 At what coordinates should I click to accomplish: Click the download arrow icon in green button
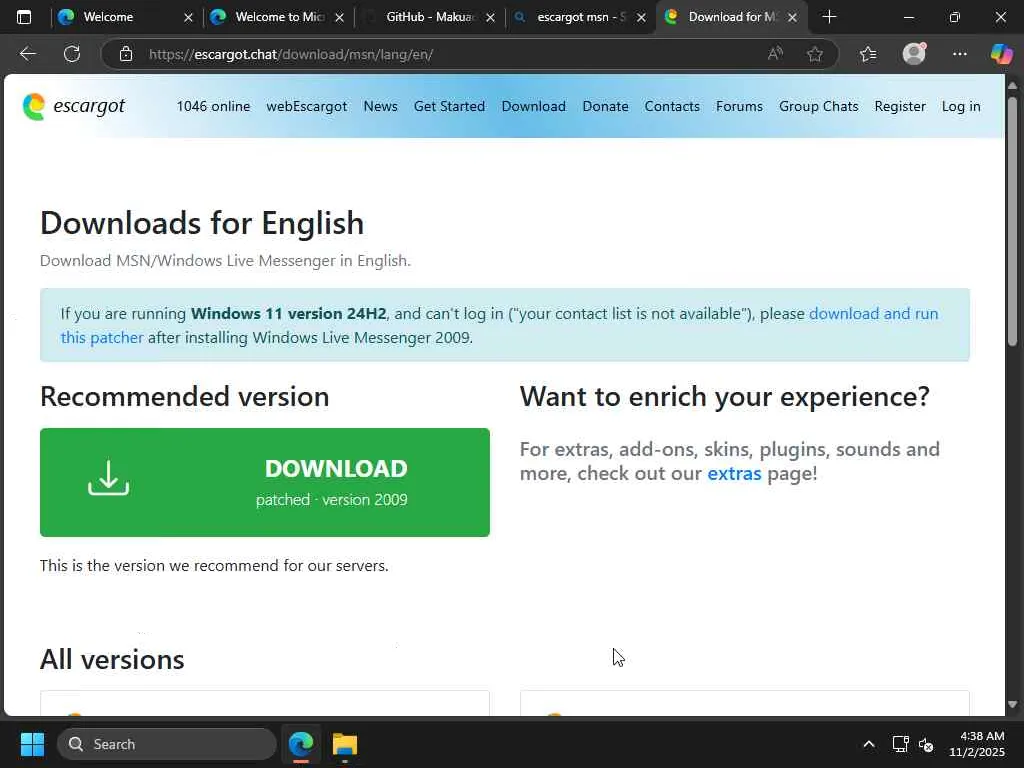pos(108,478)
